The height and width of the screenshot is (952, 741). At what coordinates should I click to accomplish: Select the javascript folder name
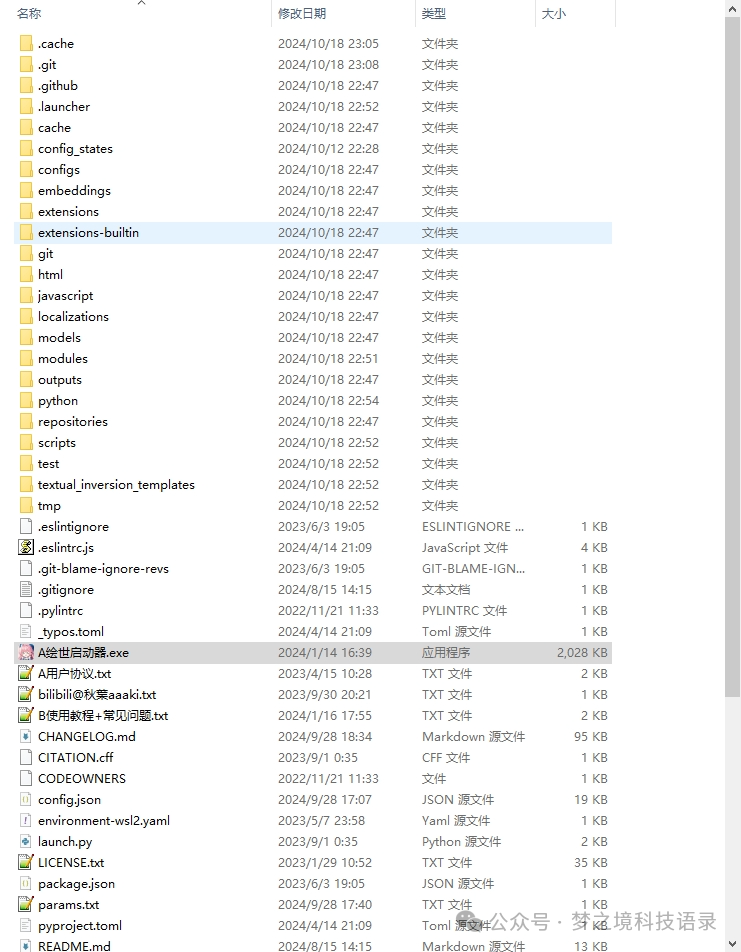[66, 296]
